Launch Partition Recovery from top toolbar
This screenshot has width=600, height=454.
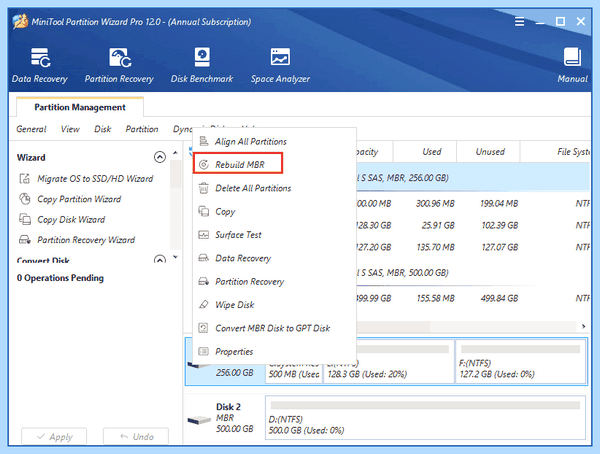click(x=119, y=65)
